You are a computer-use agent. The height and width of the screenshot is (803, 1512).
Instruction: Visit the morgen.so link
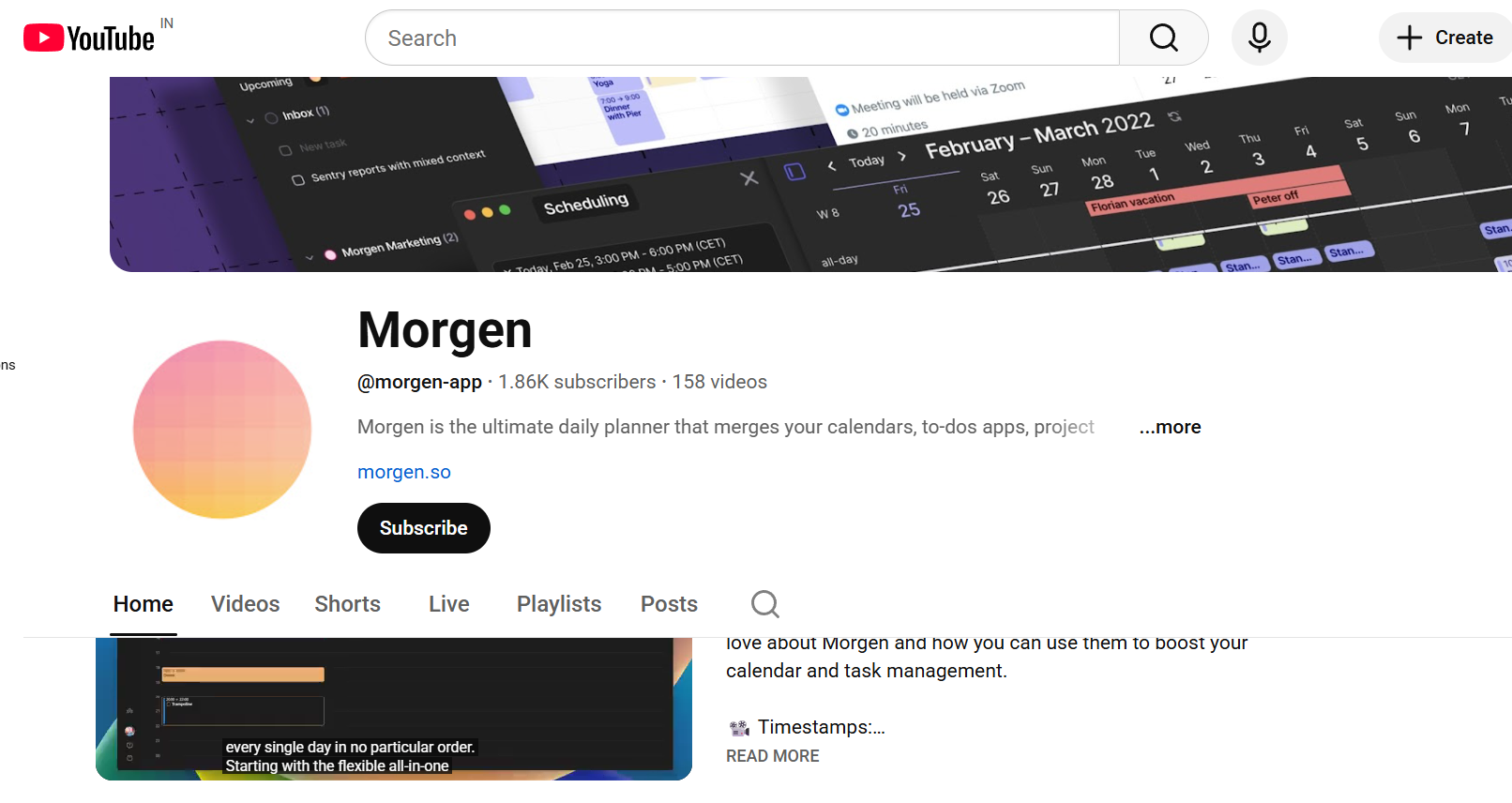coord(404,472)
